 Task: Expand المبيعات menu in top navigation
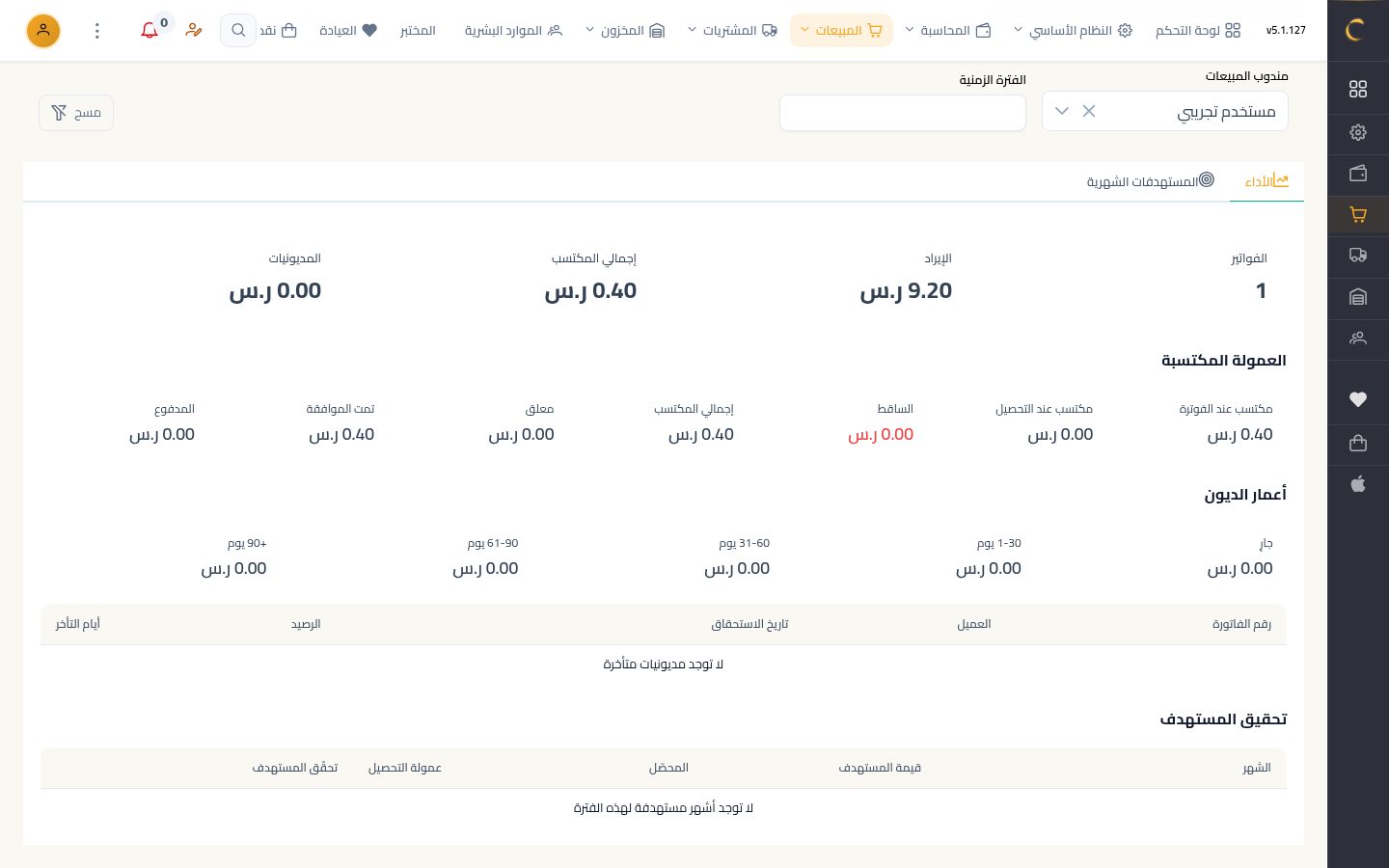(x=841, y=31)
